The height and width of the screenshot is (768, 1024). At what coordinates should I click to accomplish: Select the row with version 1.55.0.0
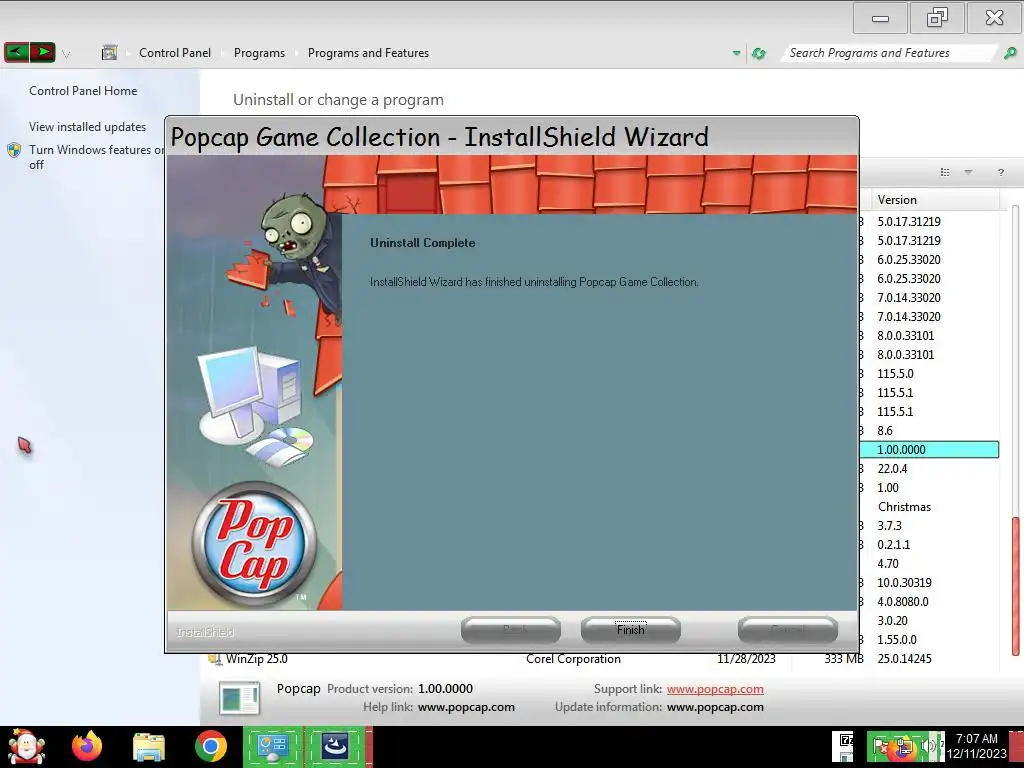[x=929, y=639]
